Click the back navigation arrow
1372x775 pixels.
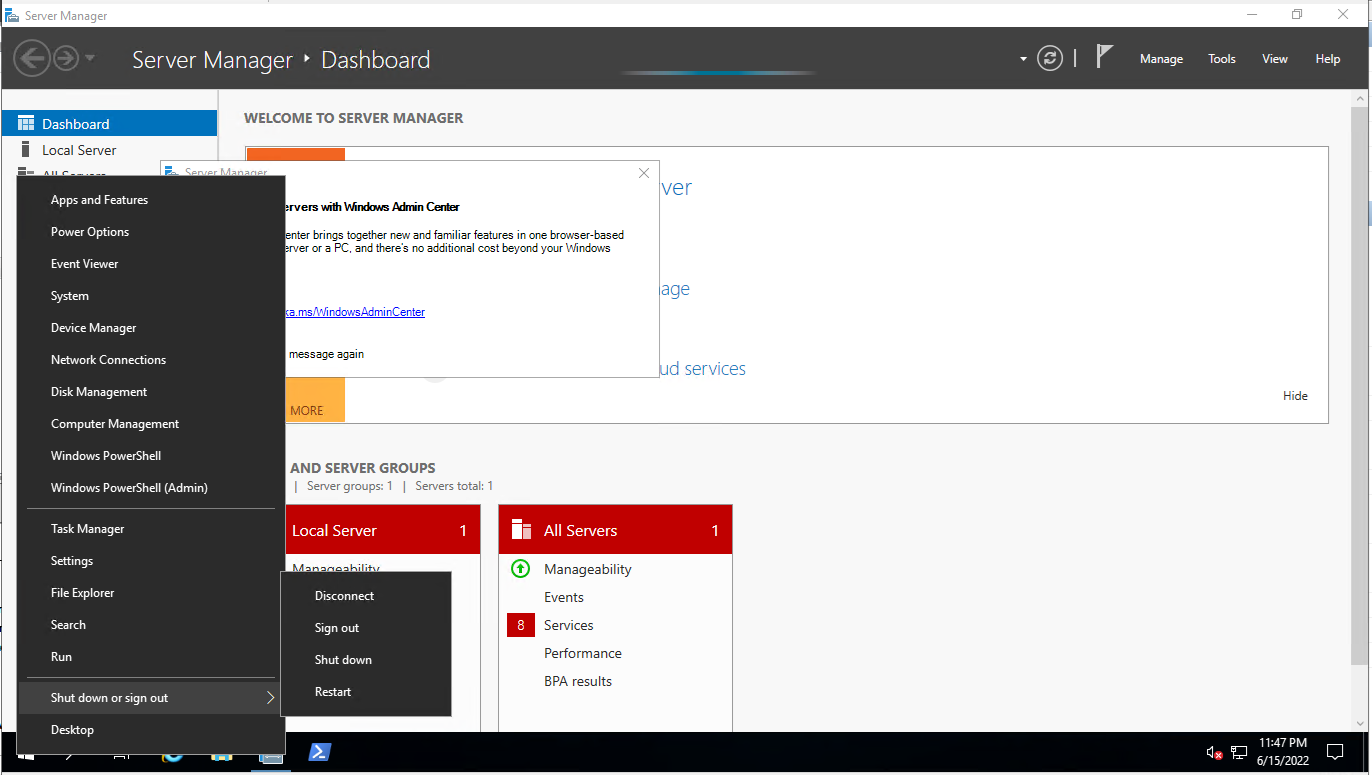32,58
